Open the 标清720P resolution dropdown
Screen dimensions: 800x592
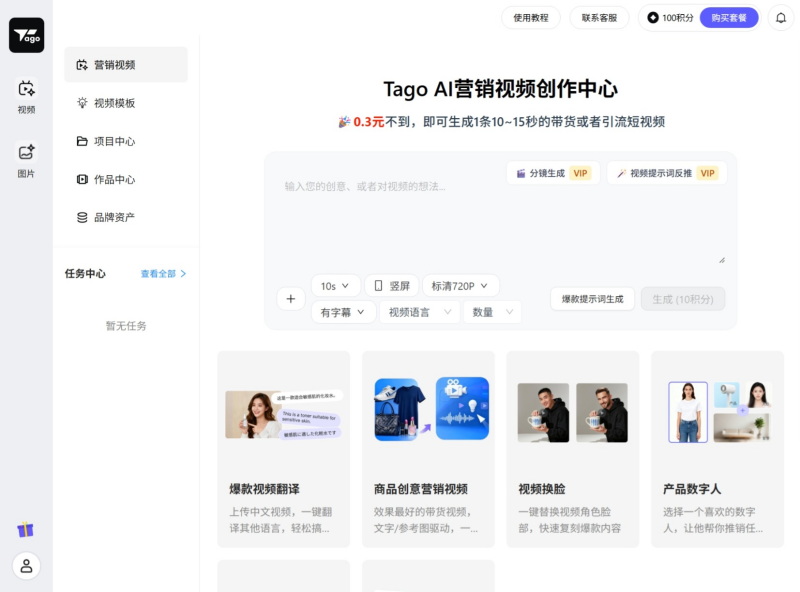pyautogui.click(x=460, y=286)
